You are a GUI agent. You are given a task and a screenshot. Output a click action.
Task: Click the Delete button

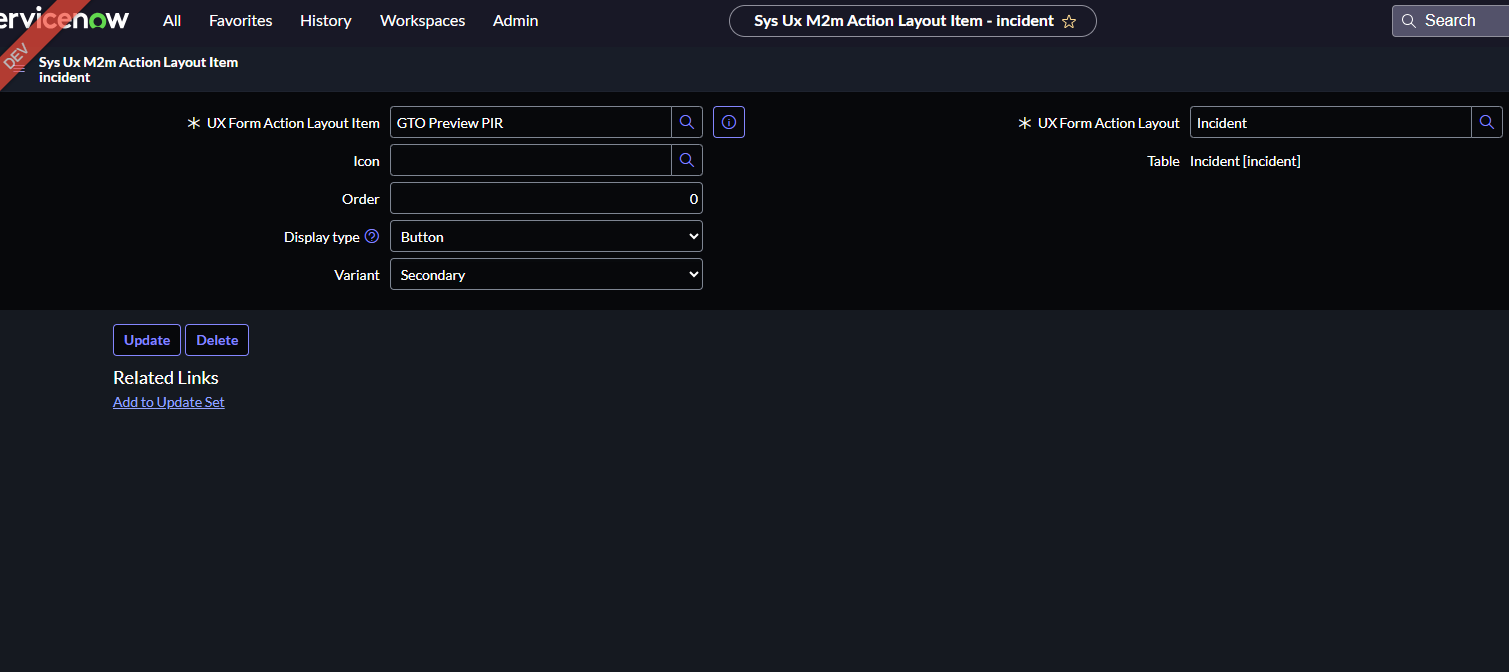point(217,340)
